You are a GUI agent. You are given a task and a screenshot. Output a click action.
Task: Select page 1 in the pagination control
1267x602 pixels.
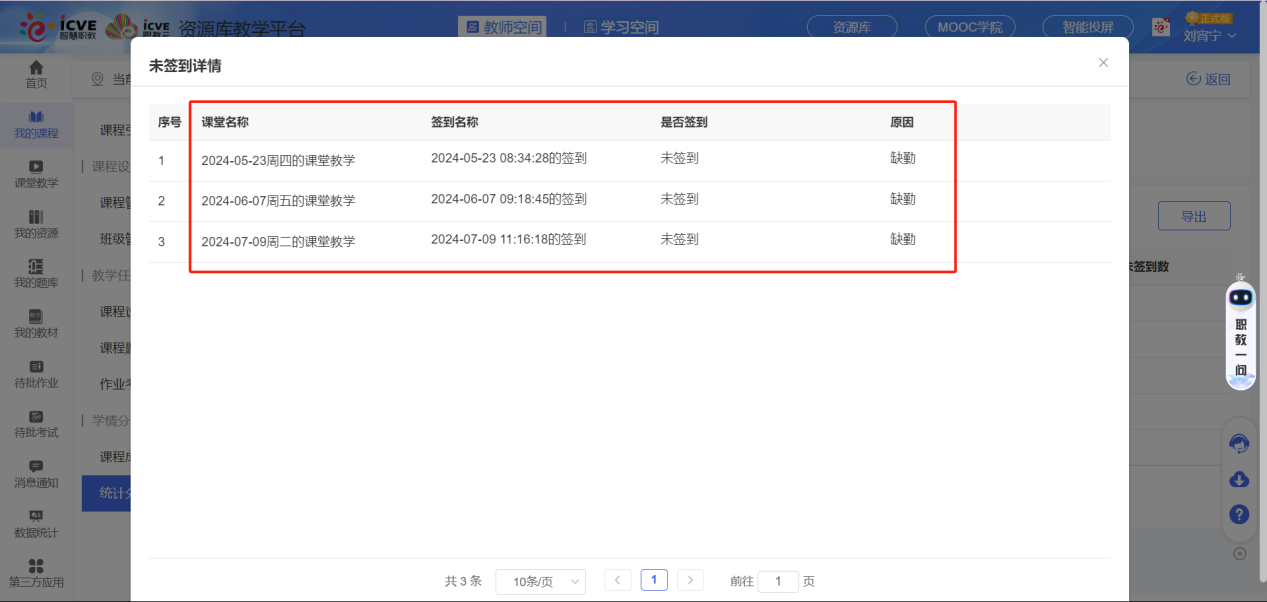(654, 580)
